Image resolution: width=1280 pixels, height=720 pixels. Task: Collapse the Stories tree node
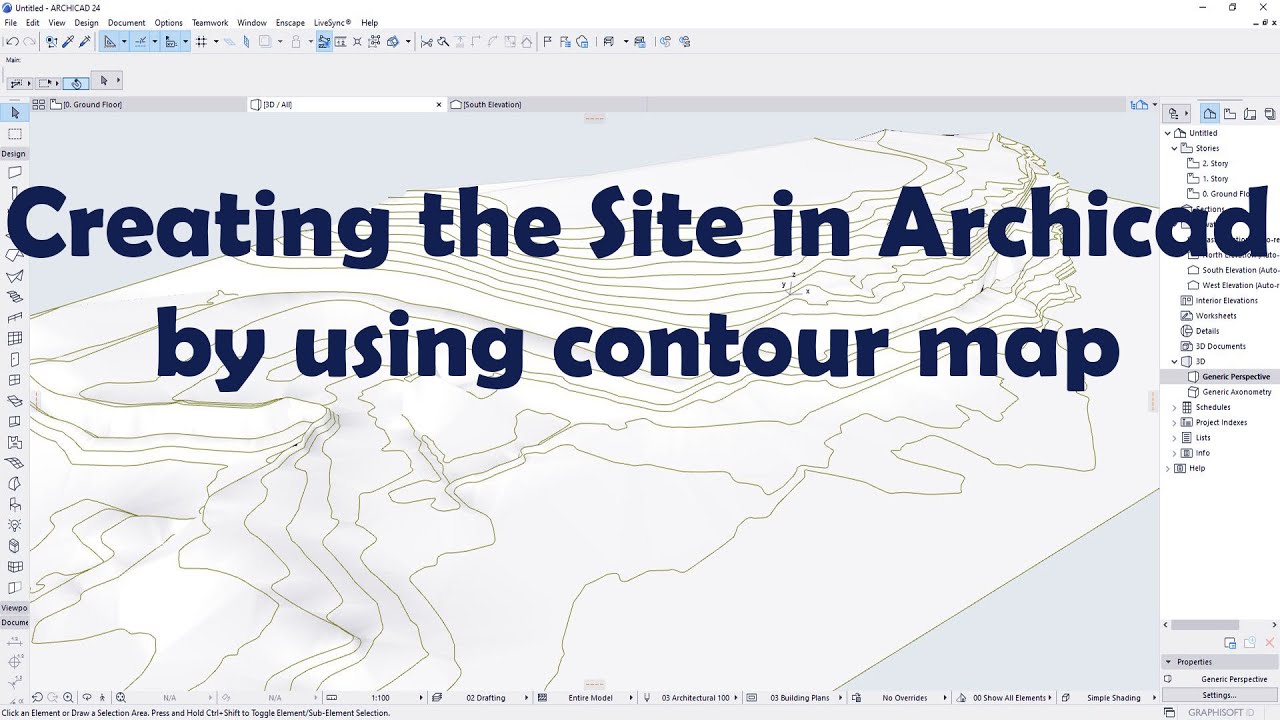1175,148
